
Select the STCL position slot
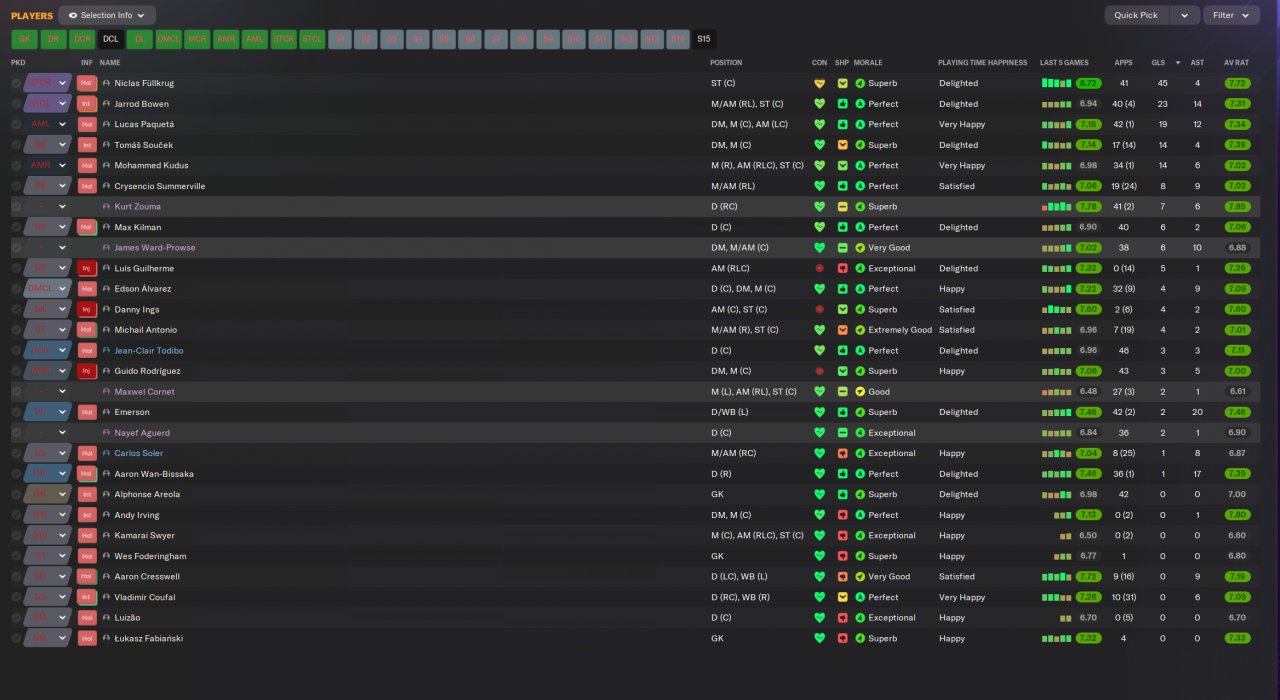313,40
